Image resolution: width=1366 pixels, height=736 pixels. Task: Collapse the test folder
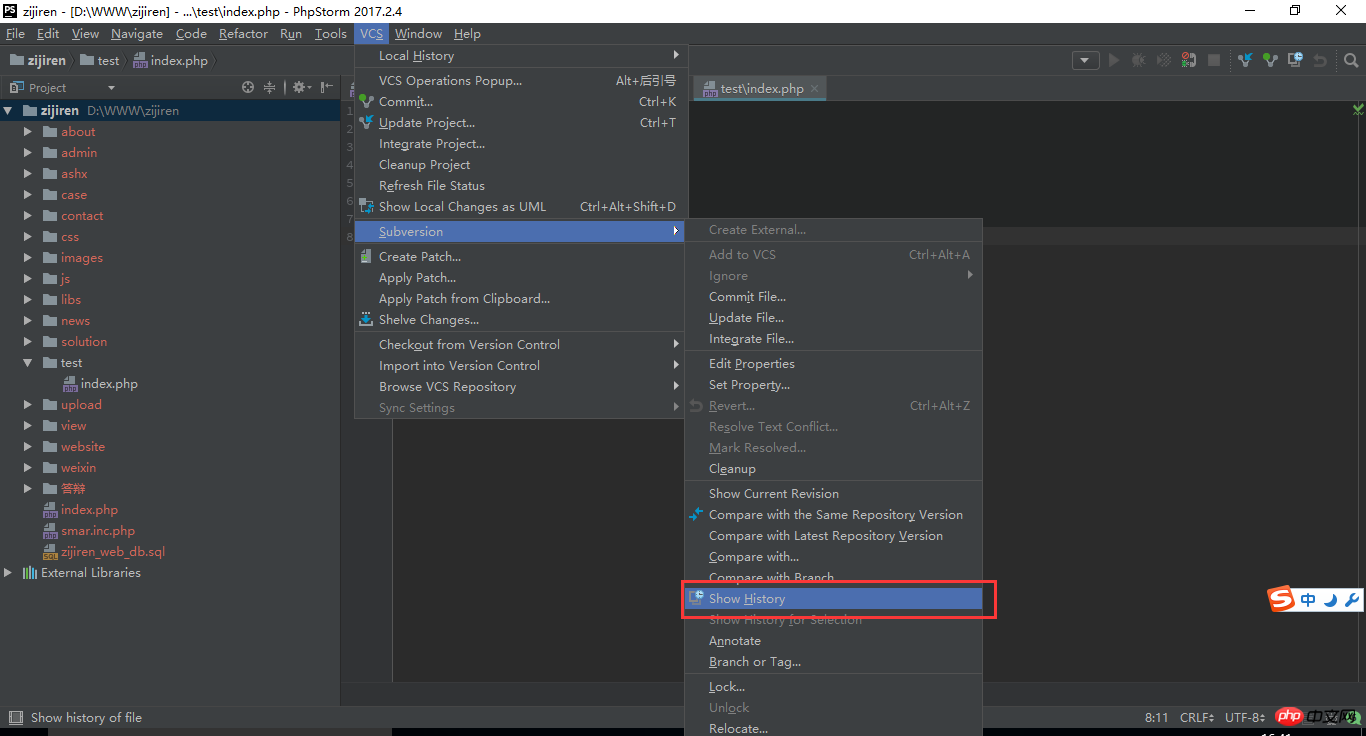point(28,363)
